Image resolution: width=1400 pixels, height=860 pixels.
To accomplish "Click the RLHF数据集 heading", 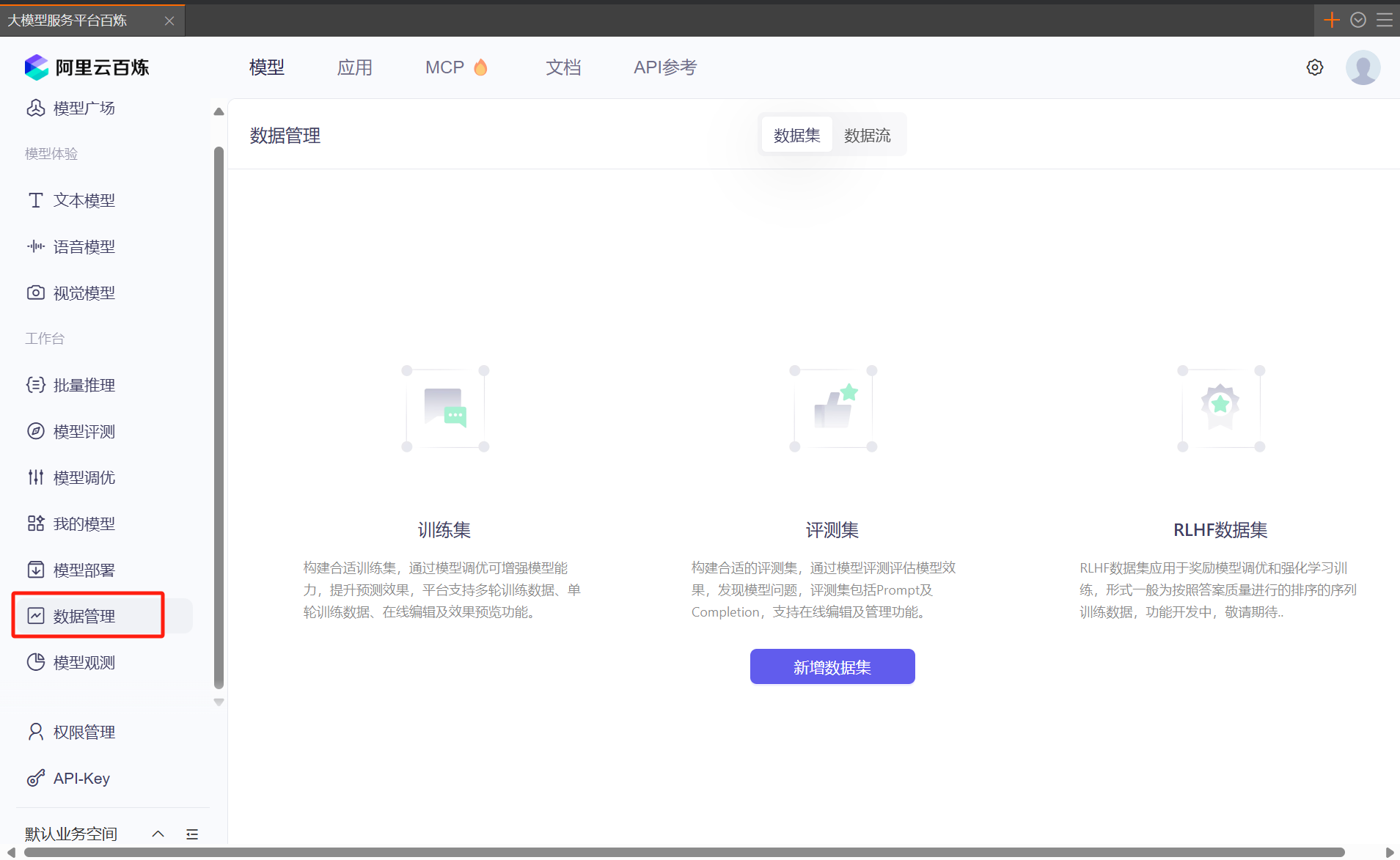I will 1220,530.
